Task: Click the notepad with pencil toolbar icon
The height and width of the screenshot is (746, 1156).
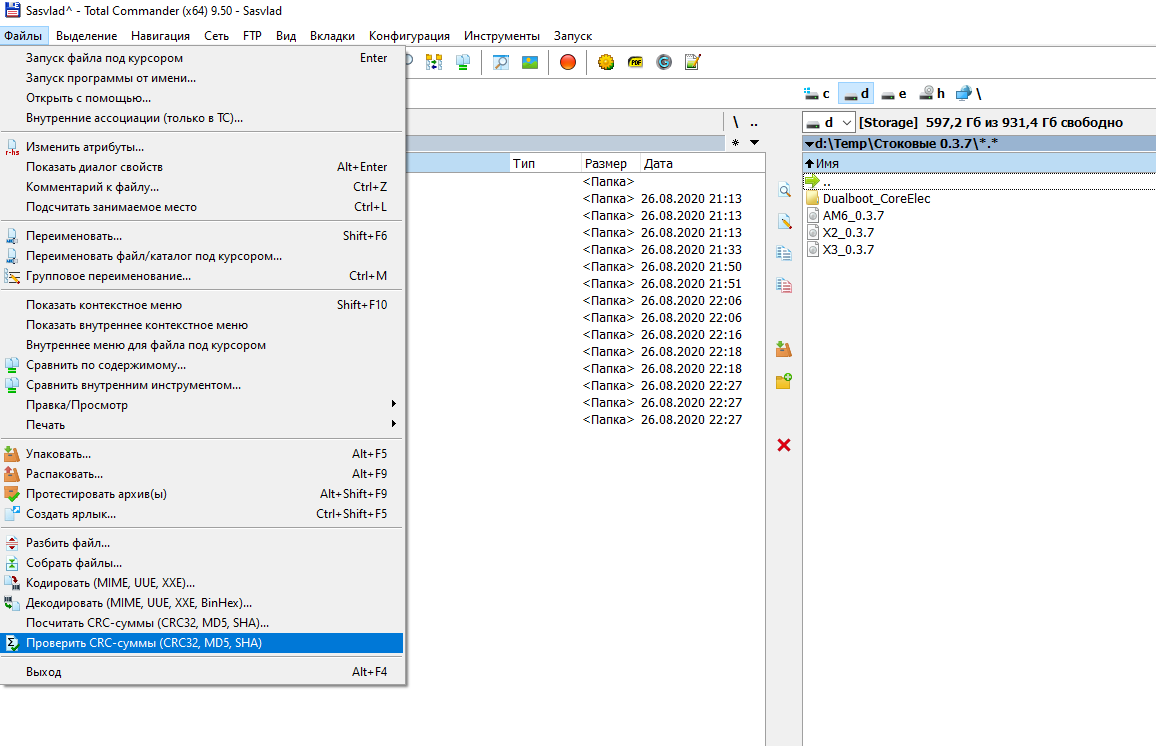Action: [x=692, y=63]
